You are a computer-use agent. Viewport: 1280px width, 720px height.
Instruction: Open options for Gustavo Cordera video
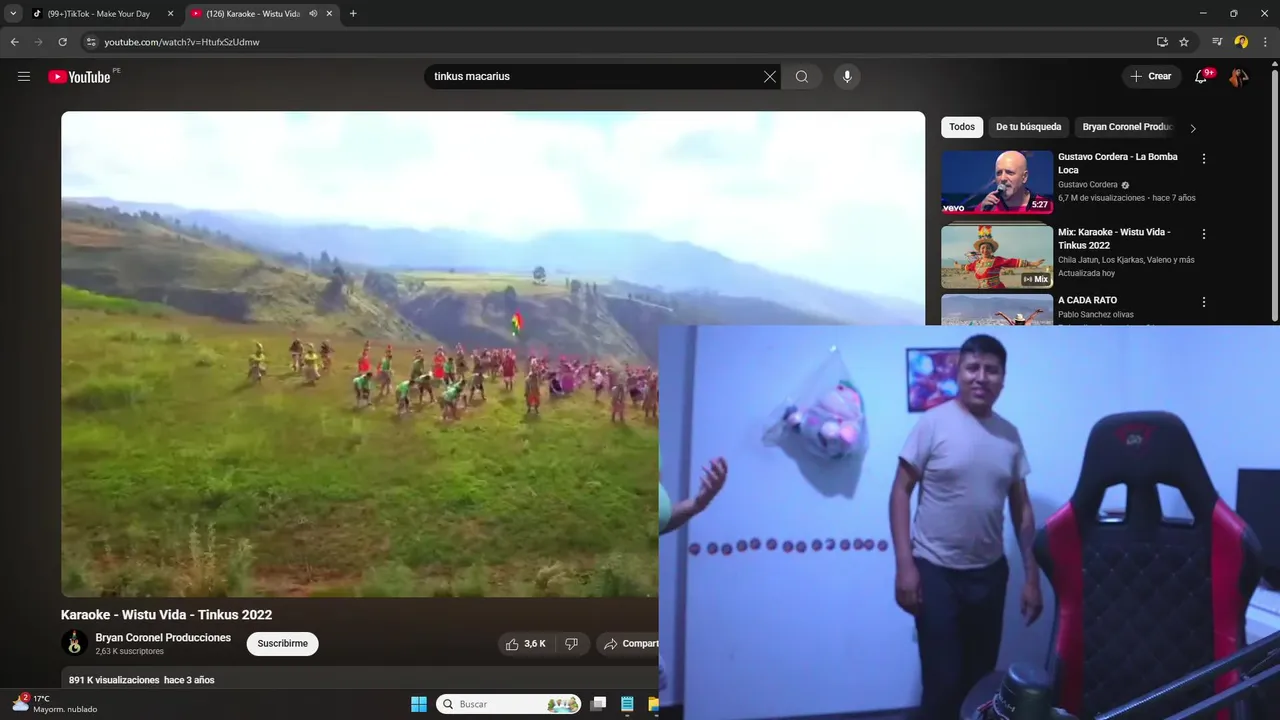(1204, 159)
